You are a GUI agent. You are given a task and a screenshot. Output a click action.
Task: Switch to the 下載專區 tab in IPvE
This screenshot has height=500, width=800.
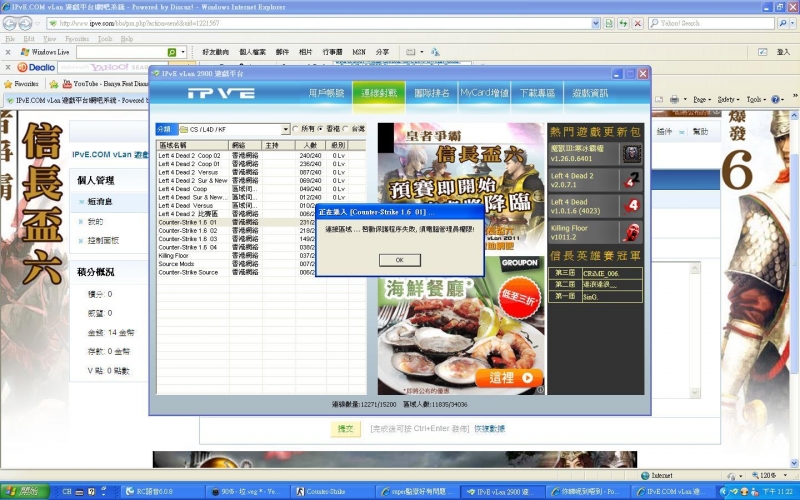tap(537, 93)
